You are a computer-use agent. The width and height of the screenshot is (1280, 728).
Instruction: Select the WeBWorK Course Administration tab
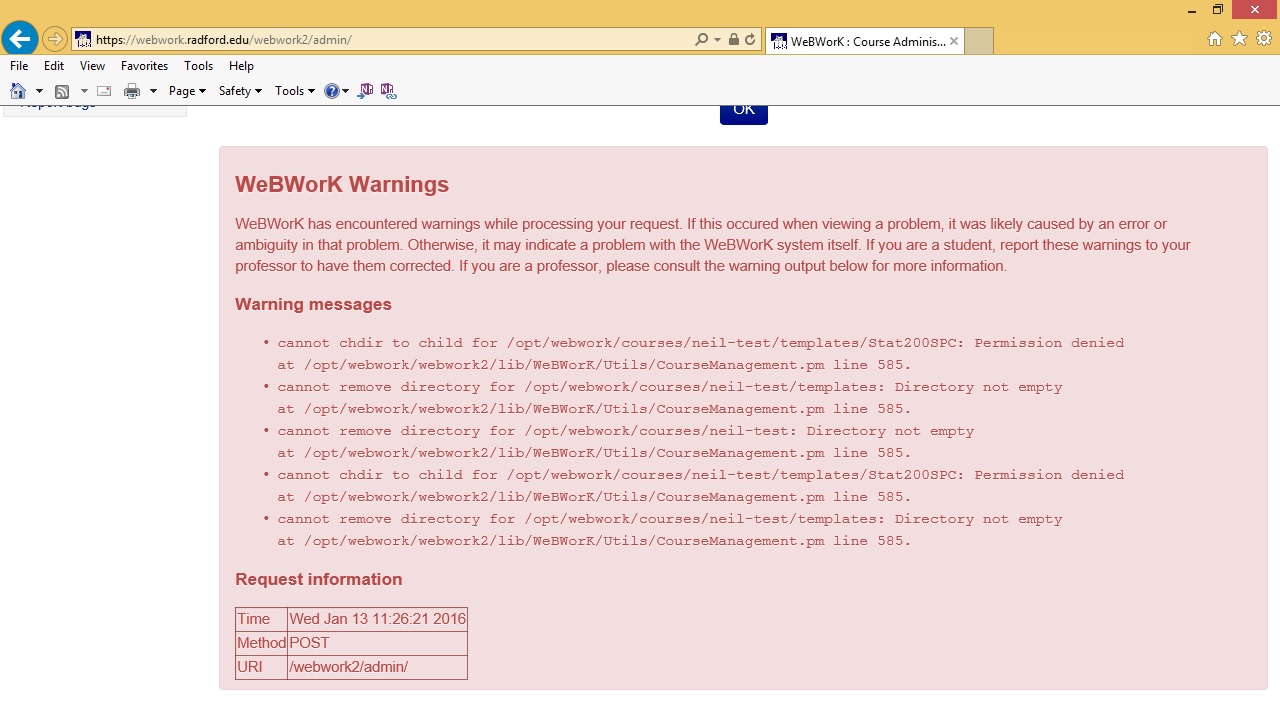tap(865, 41)
